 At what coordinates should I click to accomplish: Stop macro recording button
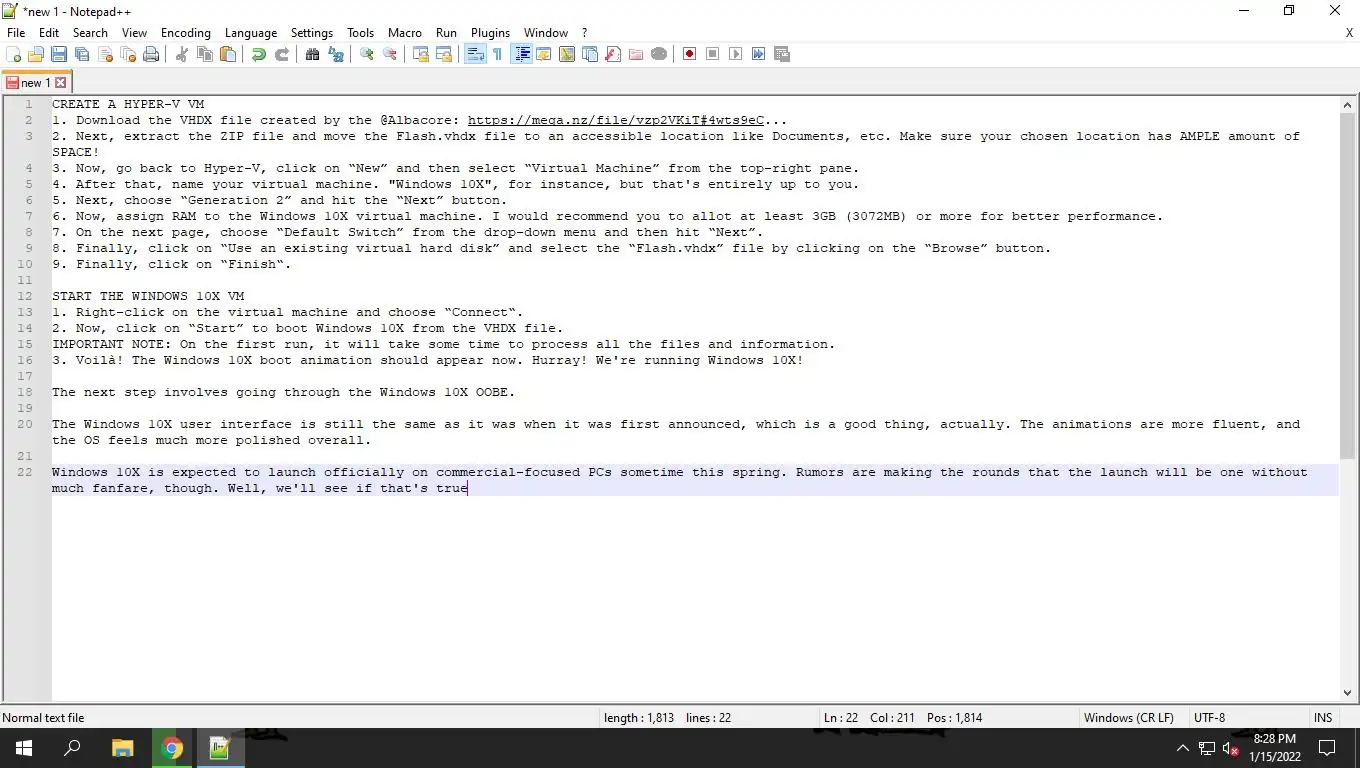pos(712,54)
